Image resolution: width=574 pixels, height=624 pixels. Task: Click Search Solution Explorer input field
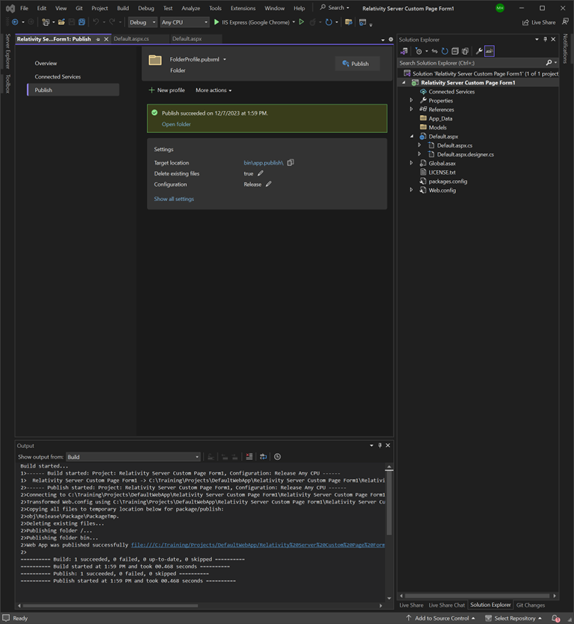471,63
